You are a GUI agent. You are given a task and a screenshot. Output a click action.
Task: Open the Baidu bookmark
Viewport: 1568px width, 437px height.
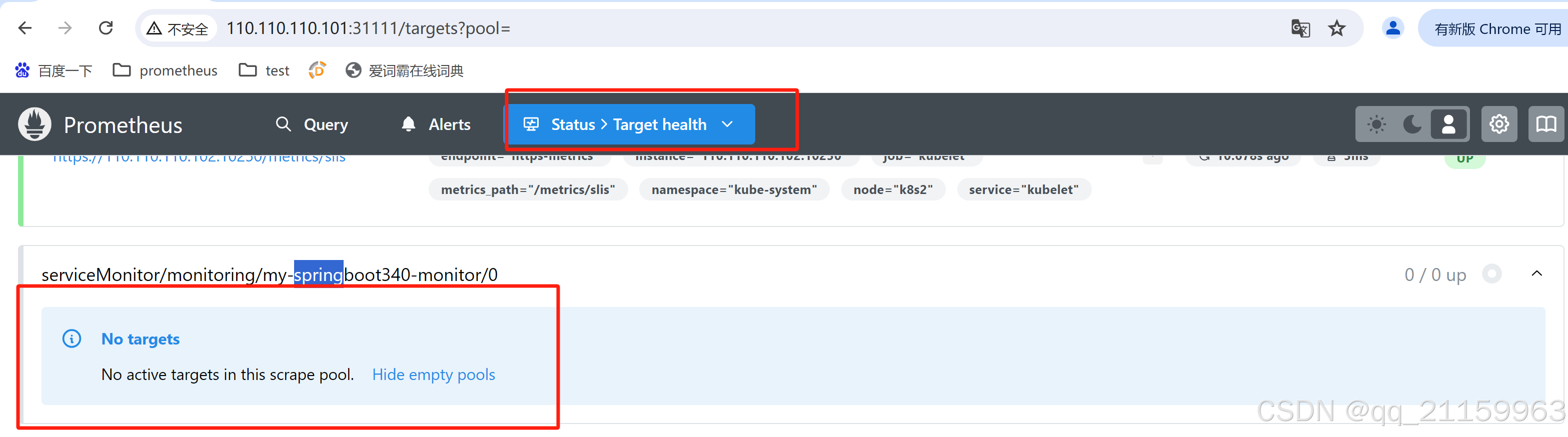[54, 70]
